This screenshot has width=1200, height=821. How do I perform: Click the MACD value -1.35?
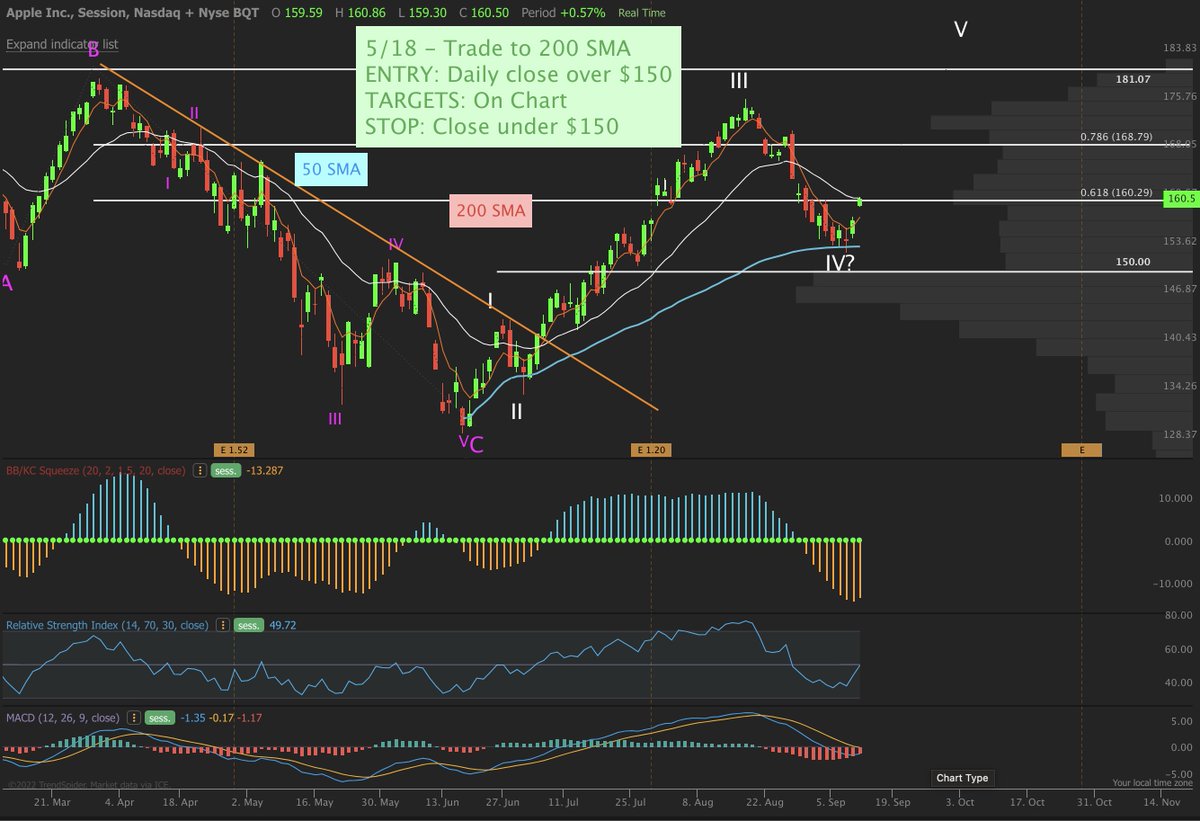point(193,717)
